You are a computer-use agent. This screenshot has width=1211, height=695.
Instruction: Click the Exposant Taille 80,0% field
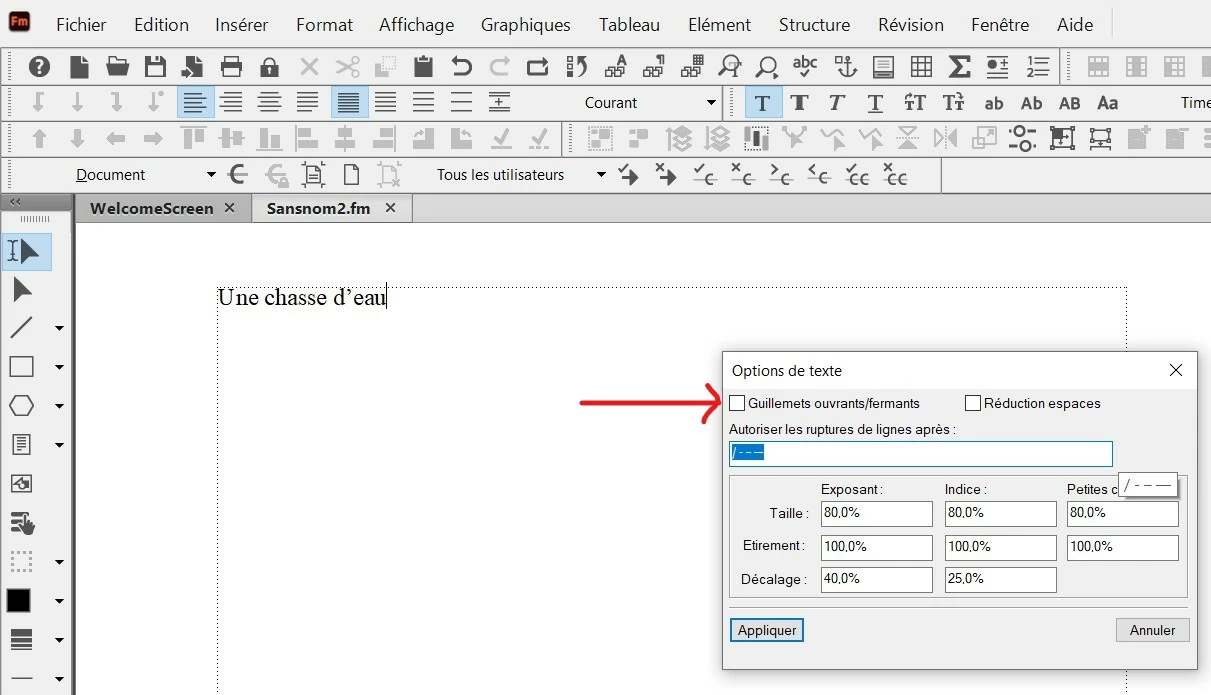click(x=877, y=513)
